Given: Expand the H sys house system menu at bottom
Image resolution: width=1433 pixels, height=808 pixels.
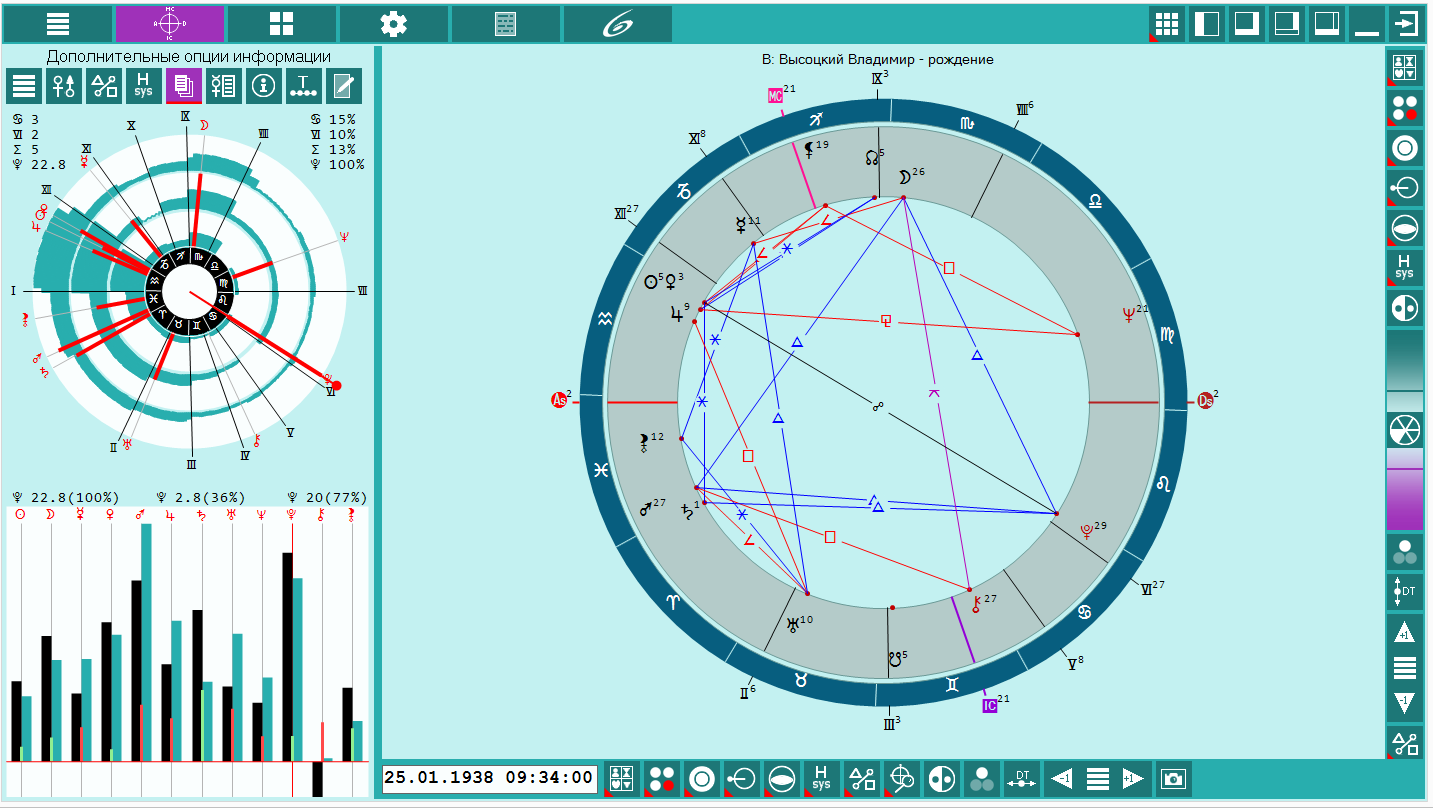Looking at the screenshot, I should pos(821,778).
